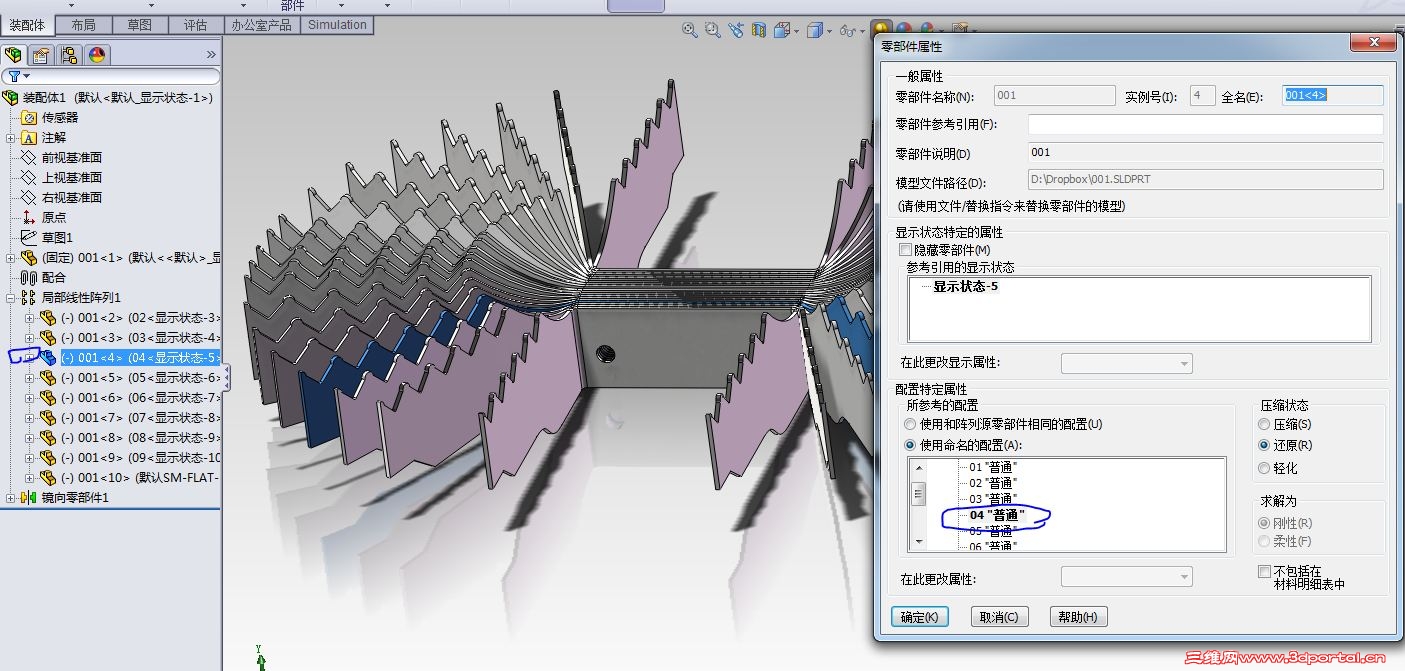Select configuration 04 "普通" in list
The image size is (1405, 671).
[x=997, y=515]
